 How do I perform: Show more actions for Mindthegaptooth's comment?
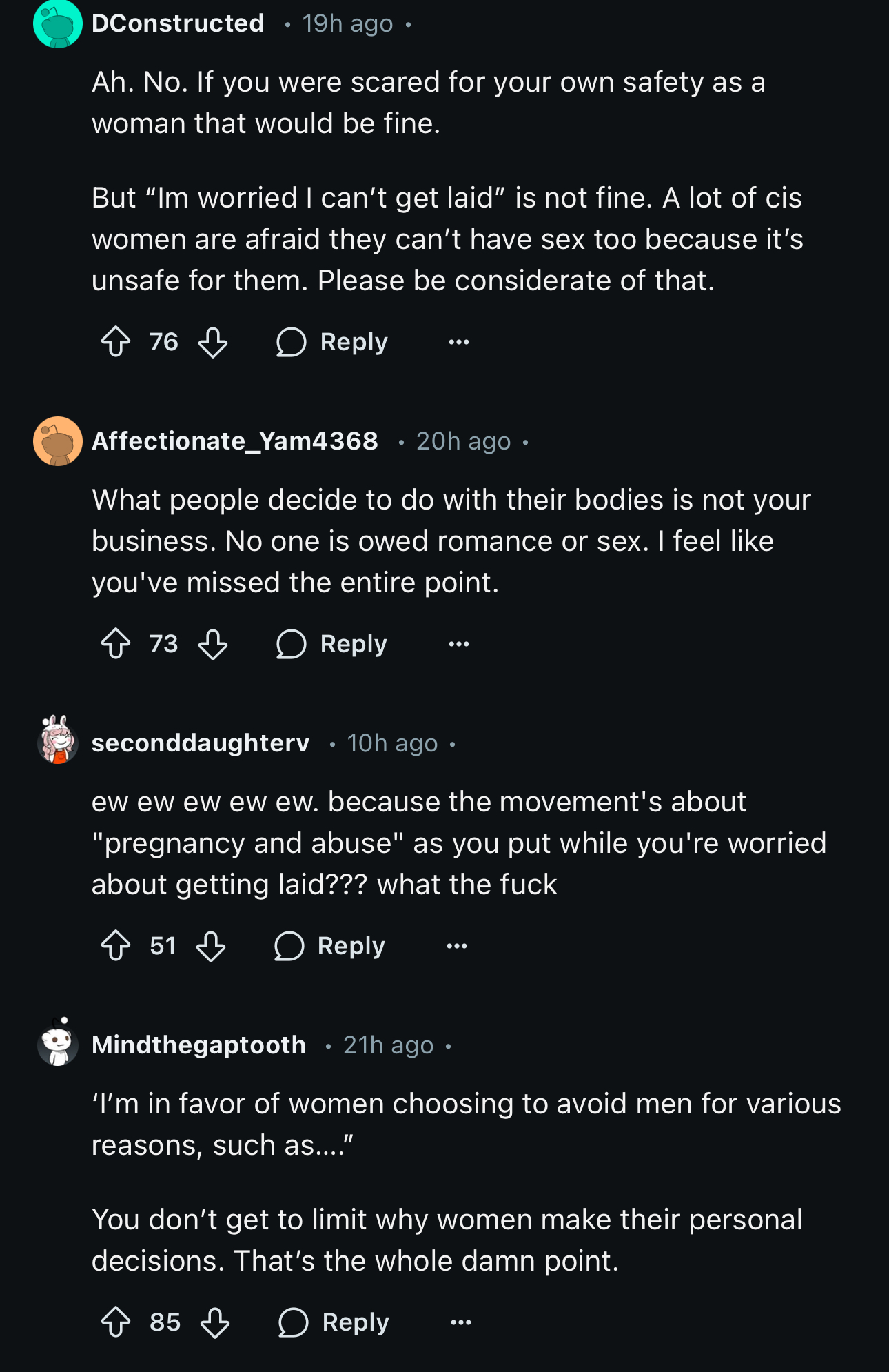tap(461, 1322)
